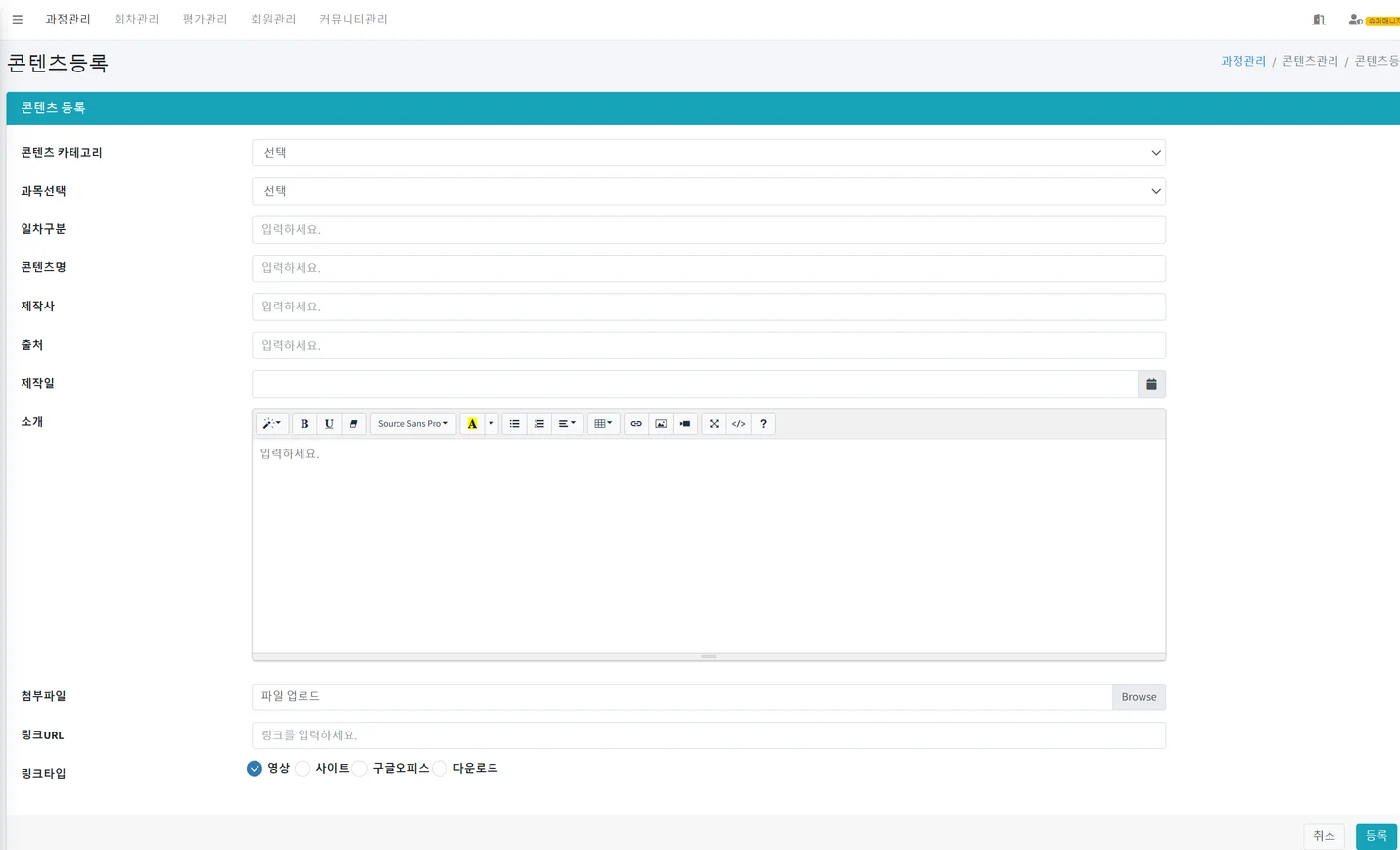1400x850 pixels.
Task: Open editor help question mark
Action: (x=763, y=424)
